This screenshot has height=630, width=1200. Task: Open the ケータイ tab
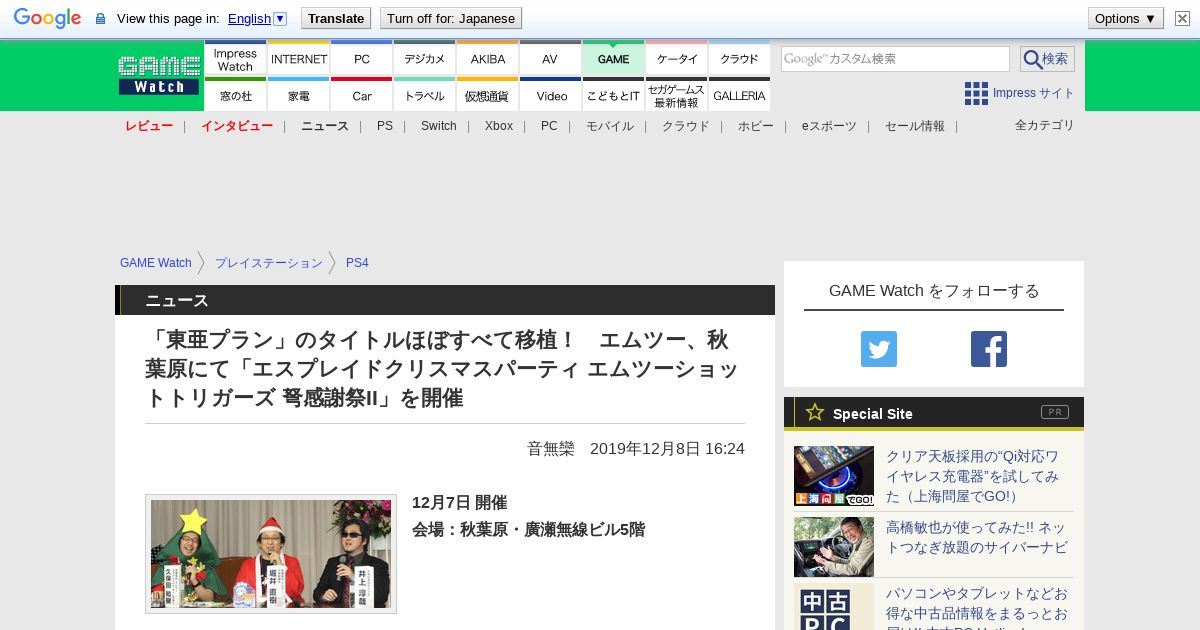[676, 59]
